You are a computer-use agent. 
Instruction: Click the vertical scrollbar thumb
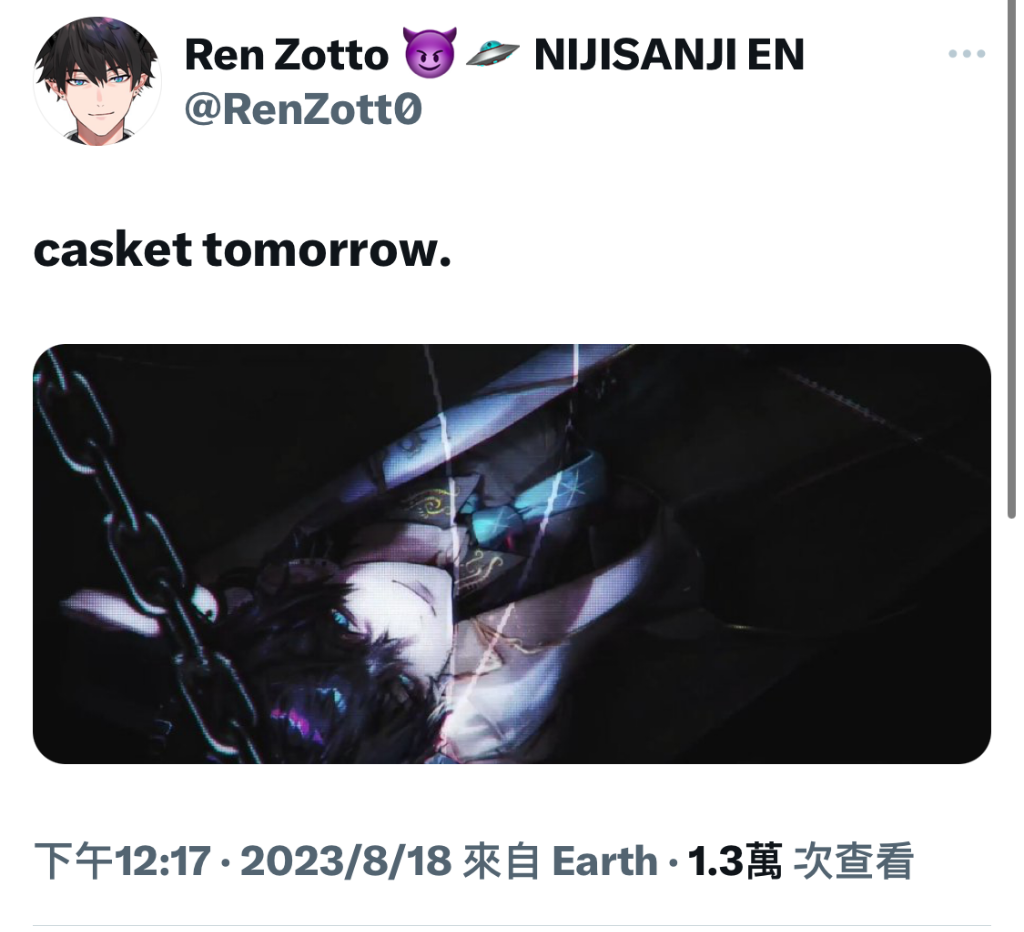pos(1012,261)
